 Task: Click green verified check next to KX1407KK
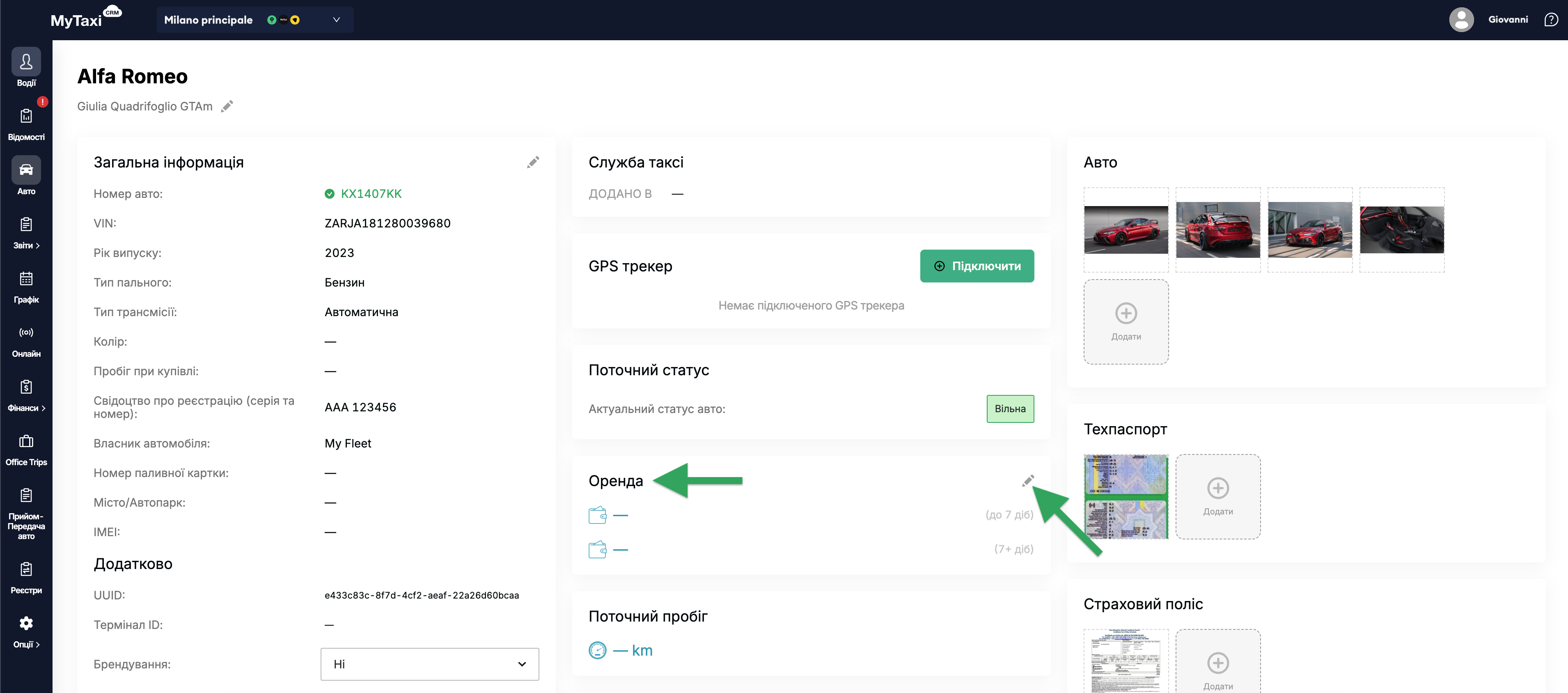(329, 194)
